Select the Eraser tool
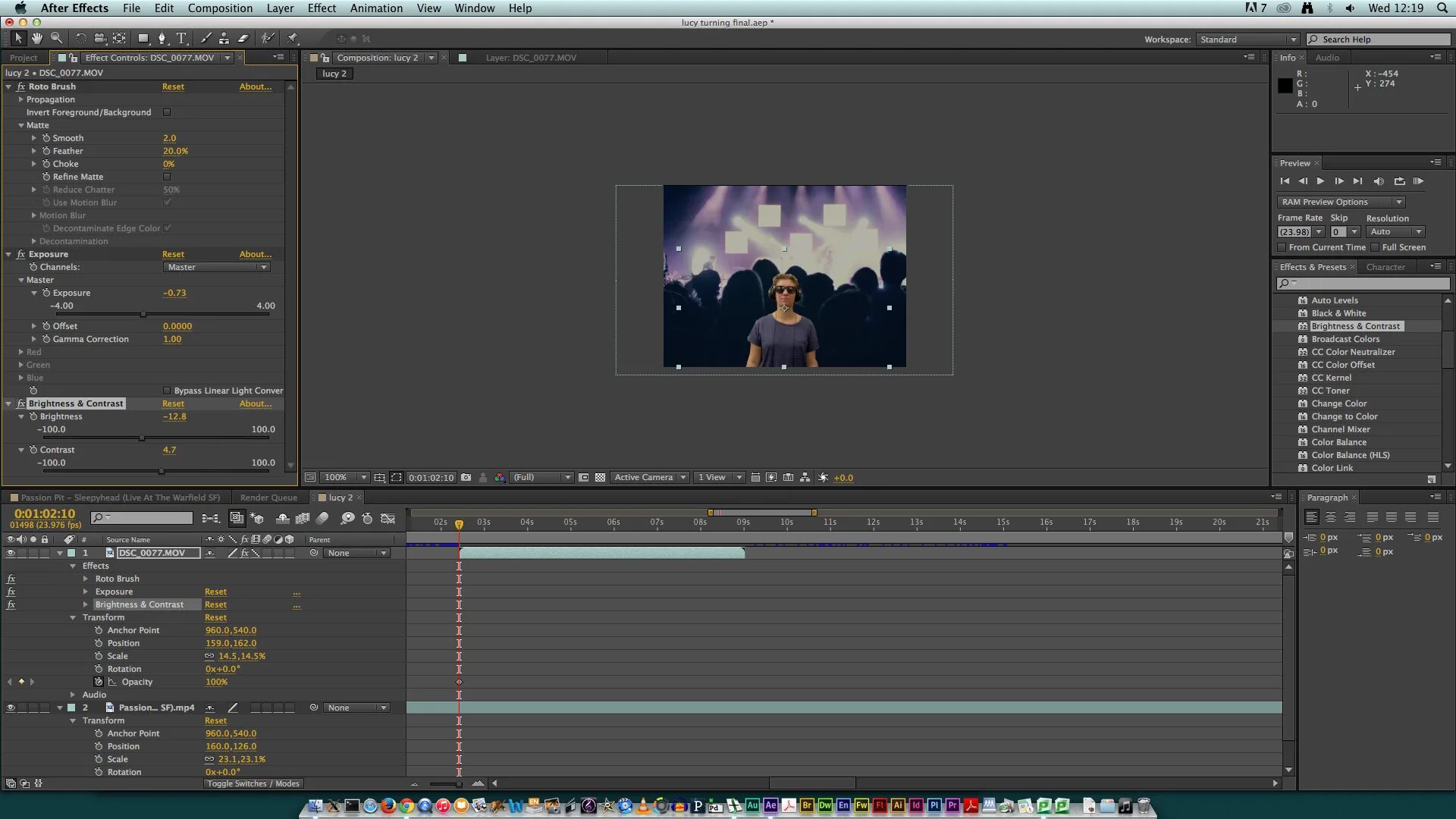This screenshot has width=1456, height=819. pyautogui.click(x=243, y=38)
